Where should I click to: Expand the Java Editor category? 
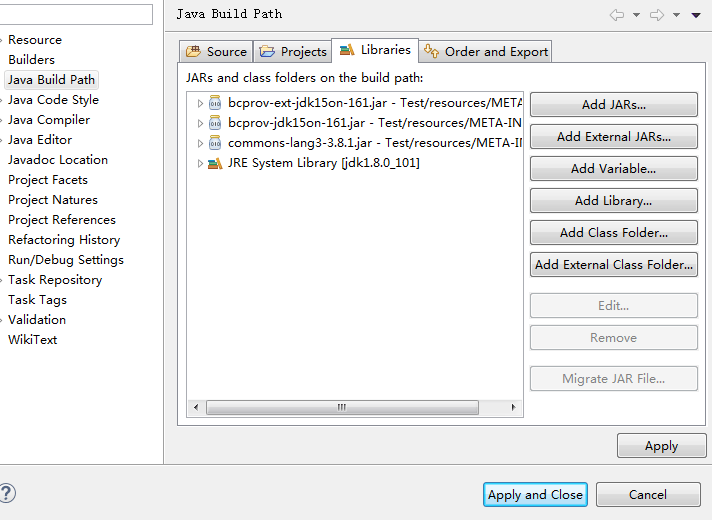(x=2, y=140)
